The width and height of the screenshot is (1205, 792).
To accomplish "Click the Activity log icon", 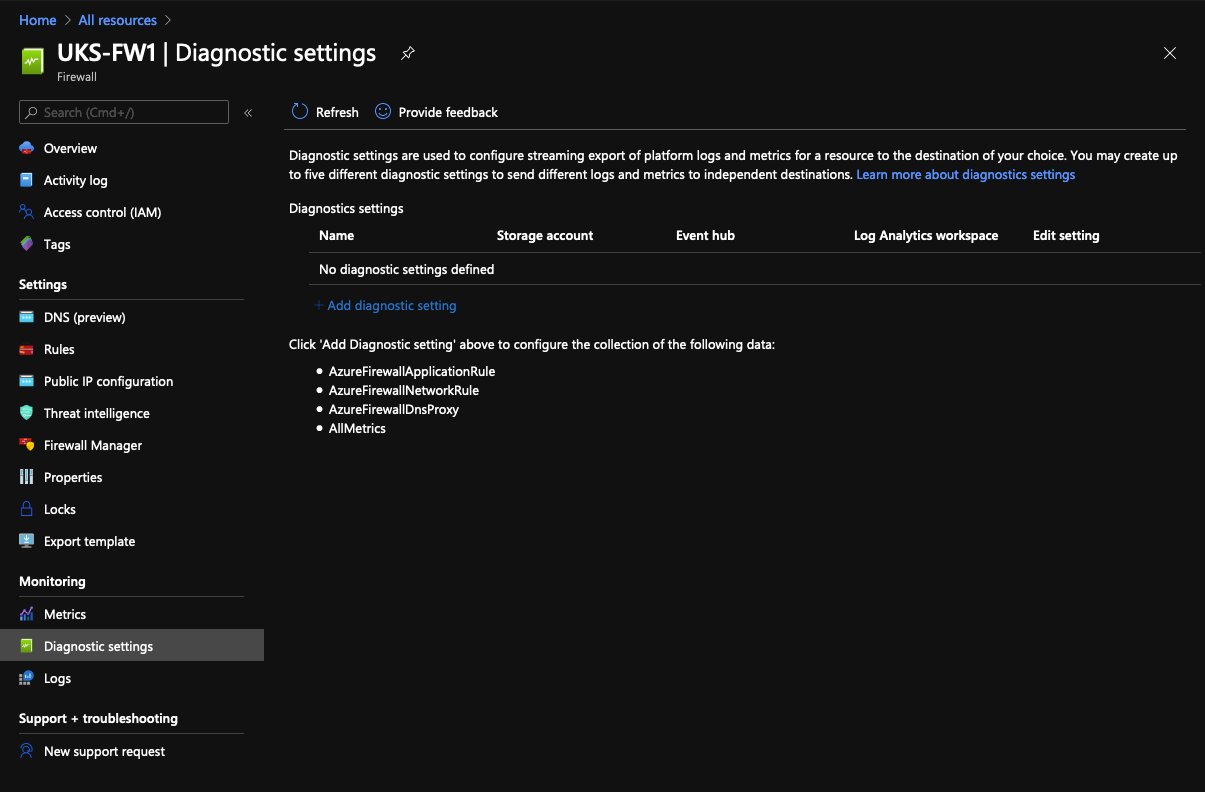I will click(27, 180).
